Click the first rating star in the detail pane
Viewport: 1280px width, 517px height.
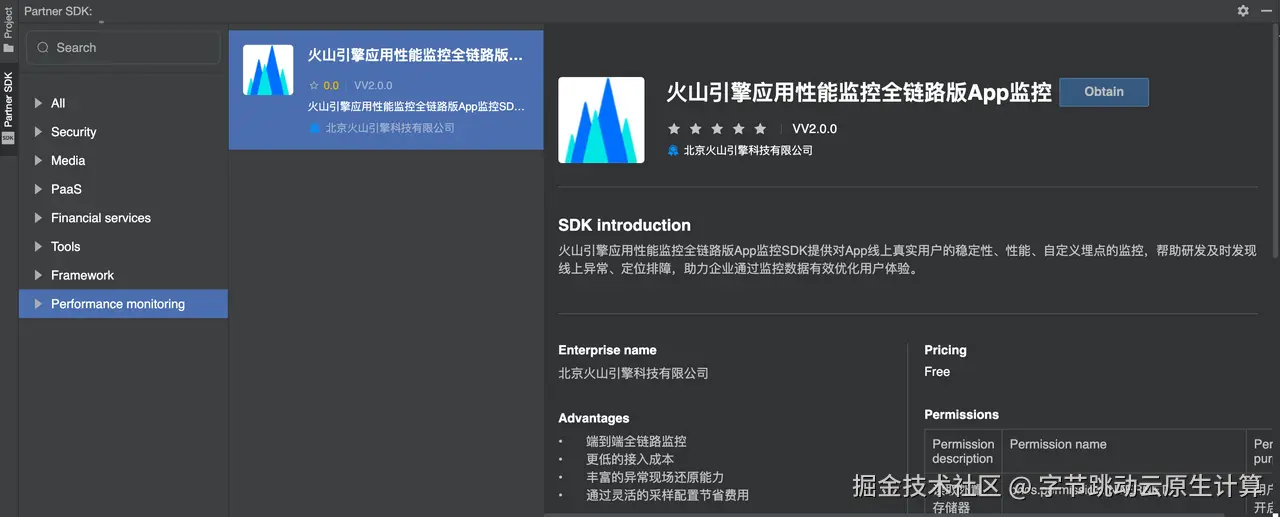click(x=673, y=129)
